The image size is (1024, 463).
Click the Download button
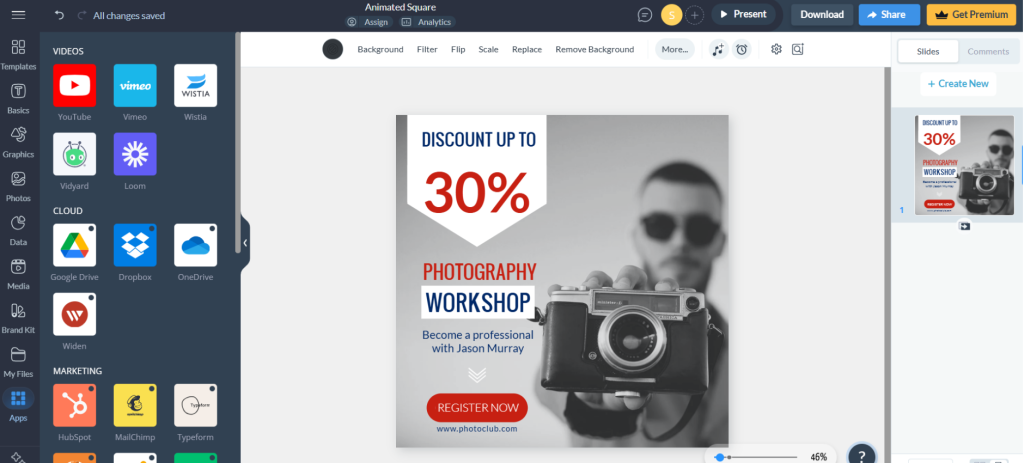822,14
